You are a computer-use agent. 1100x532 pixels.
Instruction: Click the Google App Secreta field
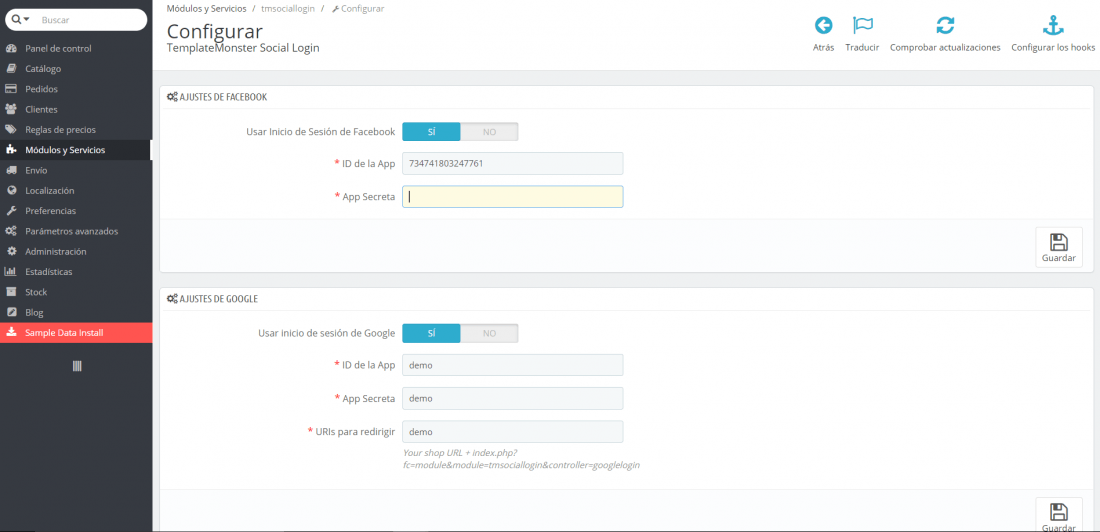(x=513, y=398)
